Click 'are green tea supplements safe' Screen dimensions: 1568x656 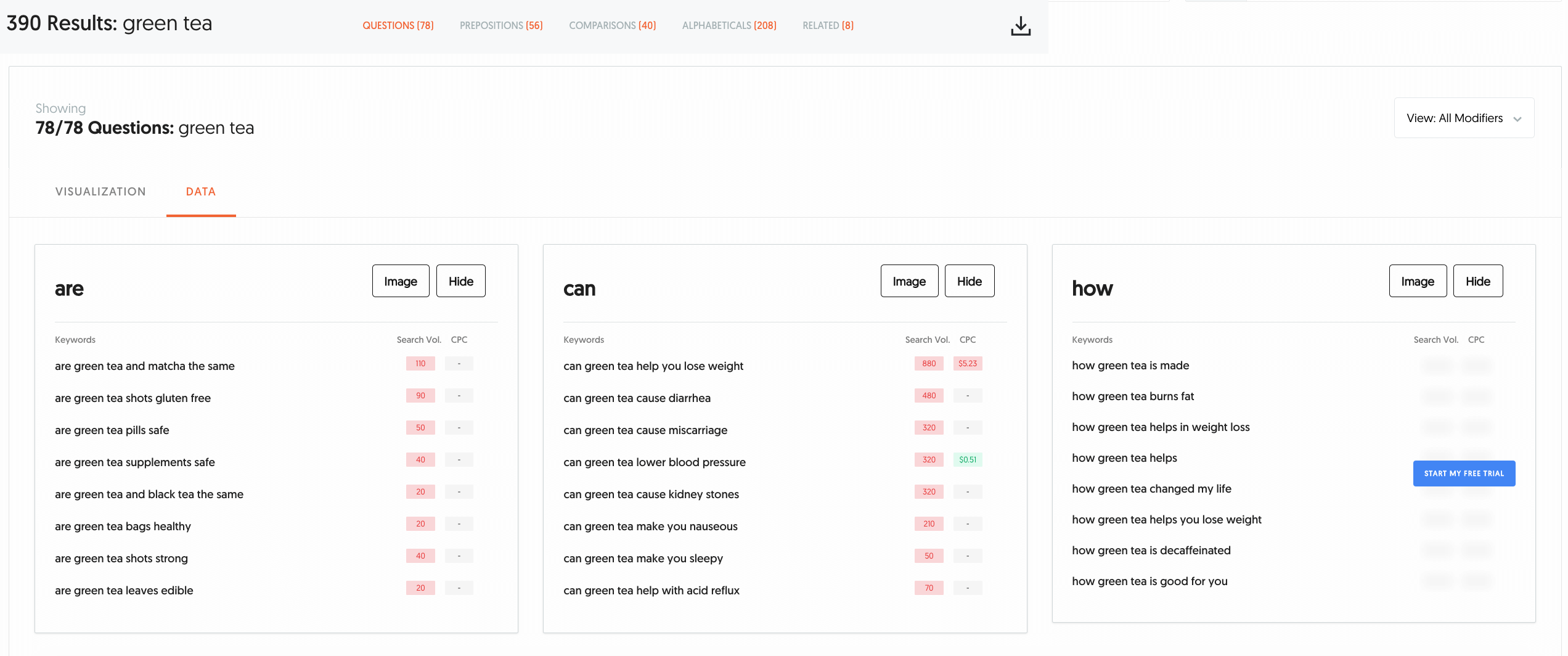click(135, 462)
